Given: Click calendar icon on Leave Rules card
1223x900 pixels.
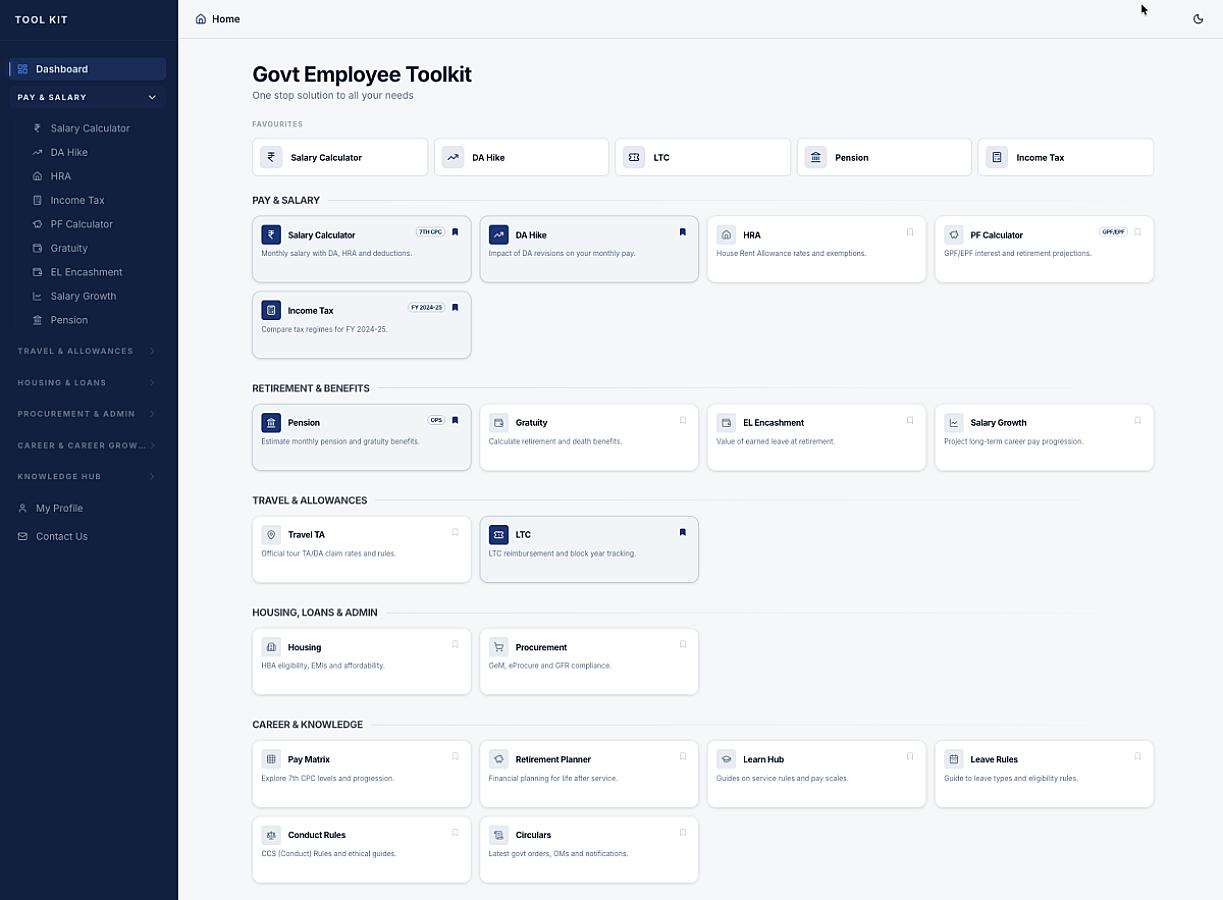Looking at the screenshot, I should (x=954, y=759).
